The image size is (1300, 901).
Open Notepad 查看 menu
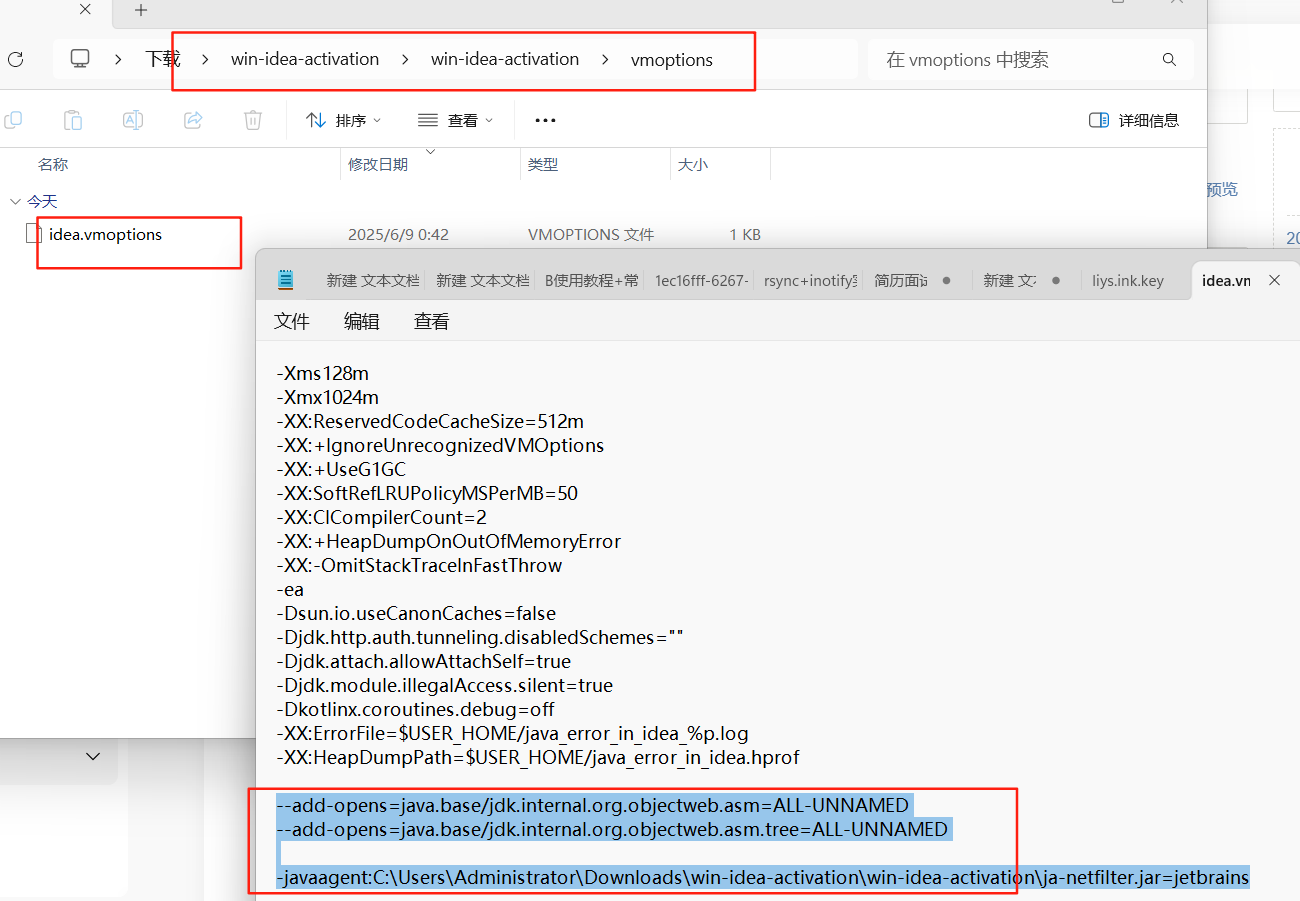(x=432, y=321)
